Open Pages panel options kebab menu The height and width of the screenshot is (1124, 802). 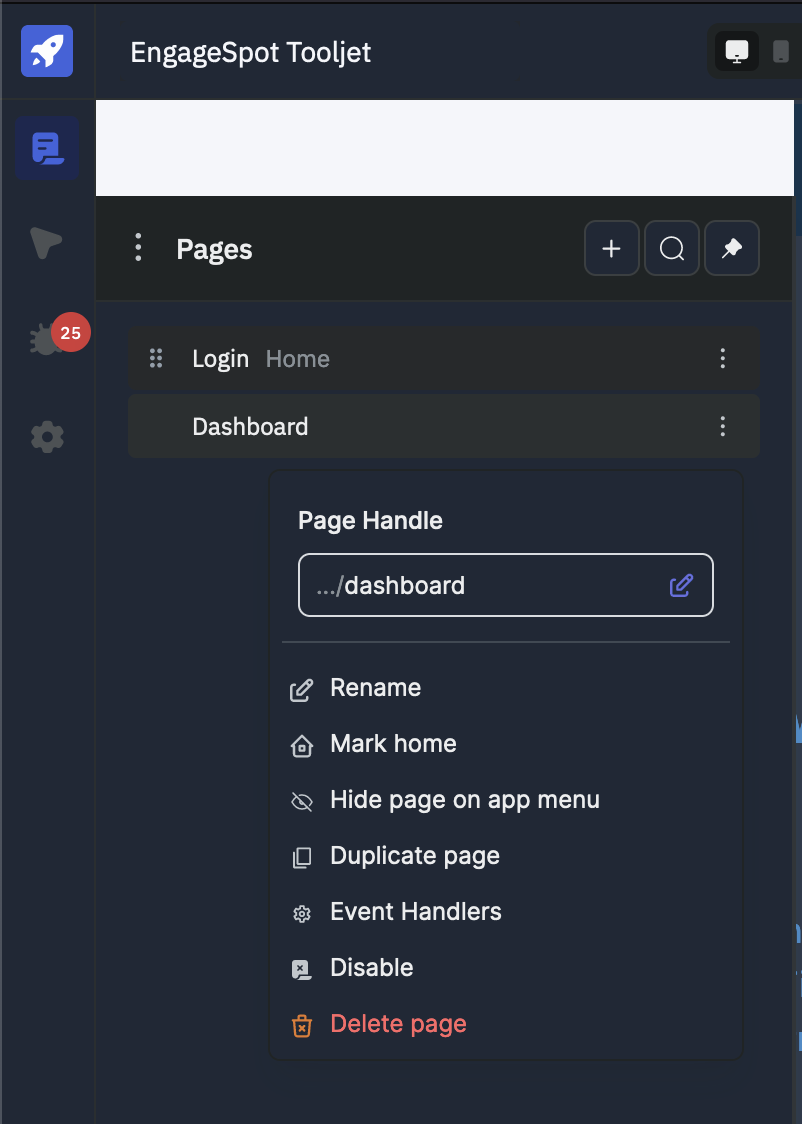[x=138, y=248]
